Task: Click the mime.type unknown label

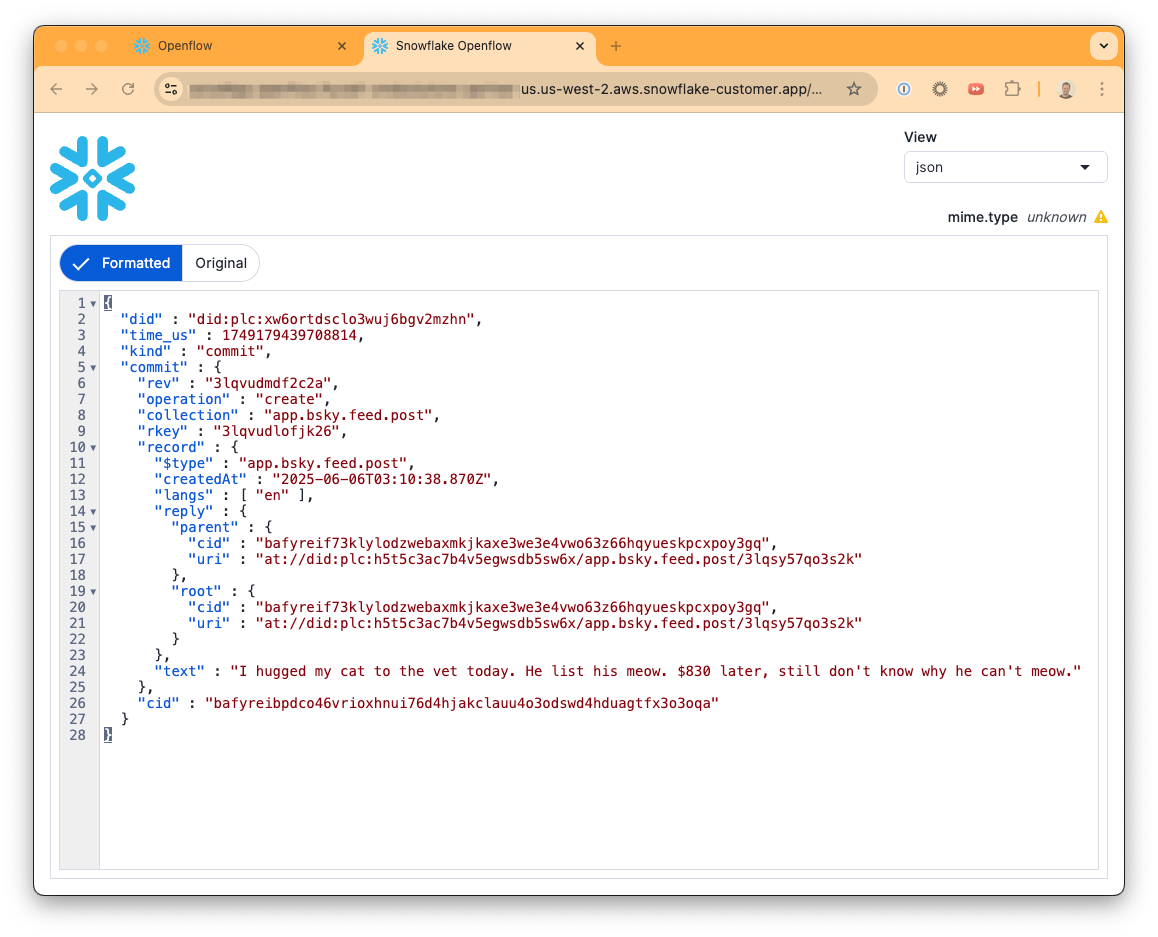Action: [1017, 217]
